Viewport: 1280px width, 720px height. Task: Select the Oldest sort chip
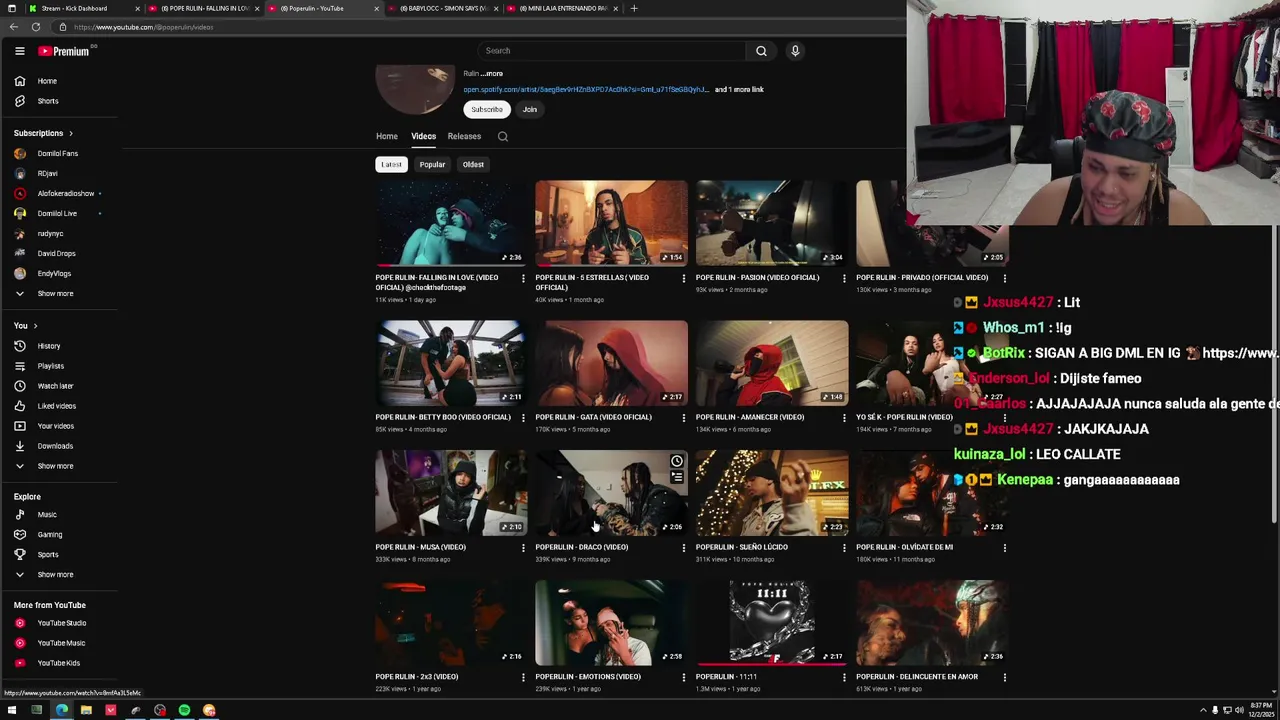pyautogui.click(x=473, y=165)
